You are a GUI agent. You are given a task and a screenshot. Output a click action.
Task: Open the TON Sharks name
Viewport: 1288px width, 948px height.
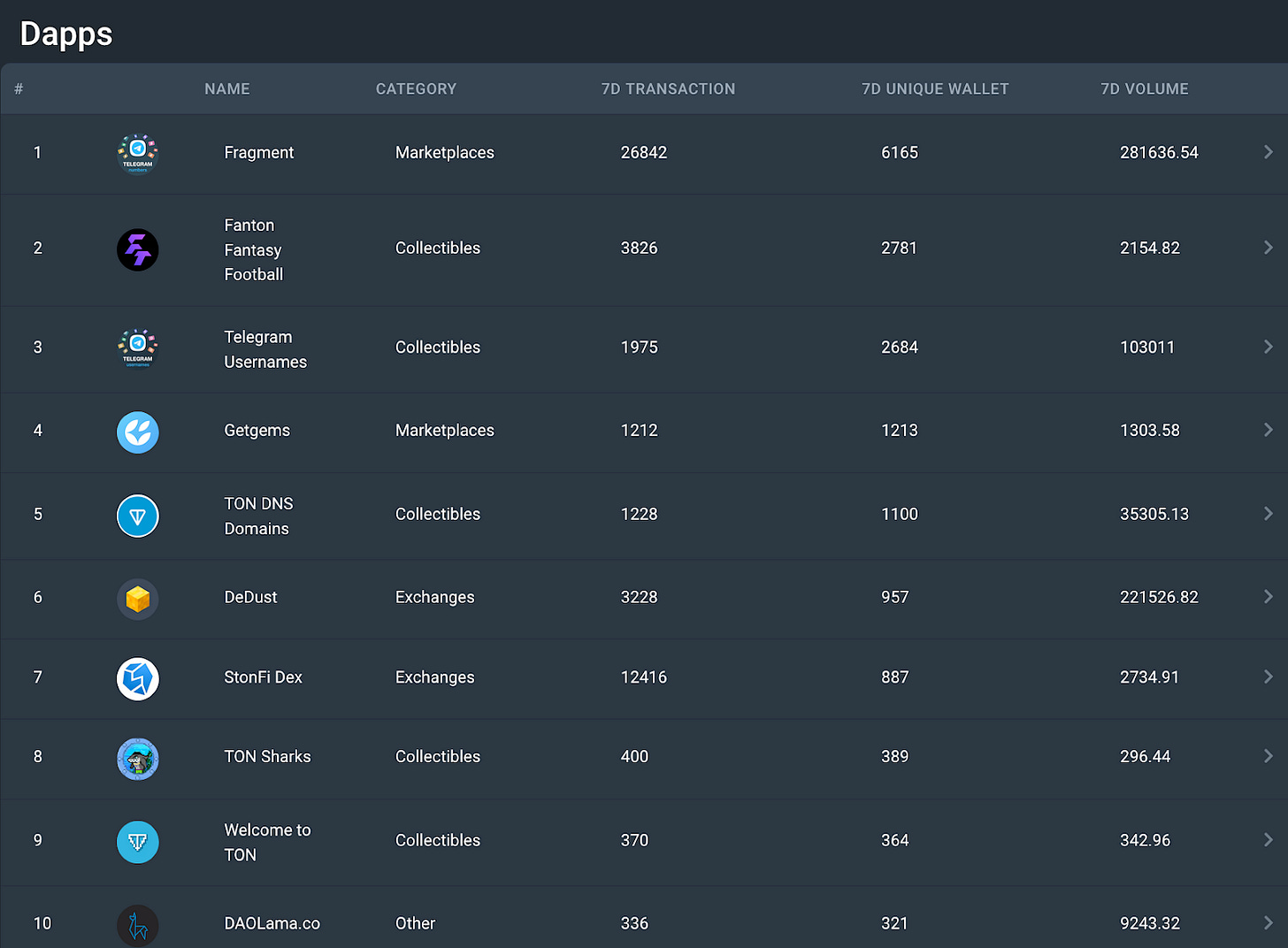[x=268, y=756]
